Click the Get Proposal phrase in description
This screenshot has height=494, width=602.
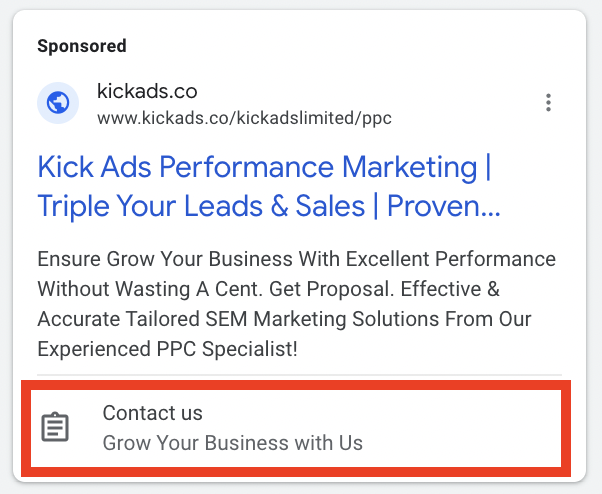tap(332, 289)
